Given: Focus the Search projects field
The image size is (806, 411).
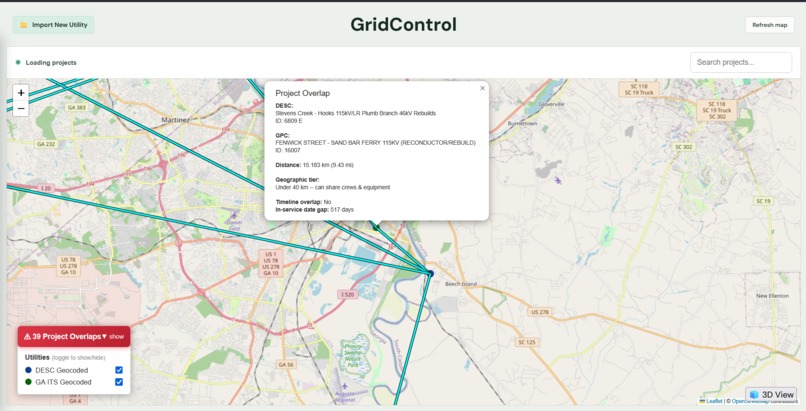Looking at the screenshot, I should pyautogui.click(x=741, y=62).
